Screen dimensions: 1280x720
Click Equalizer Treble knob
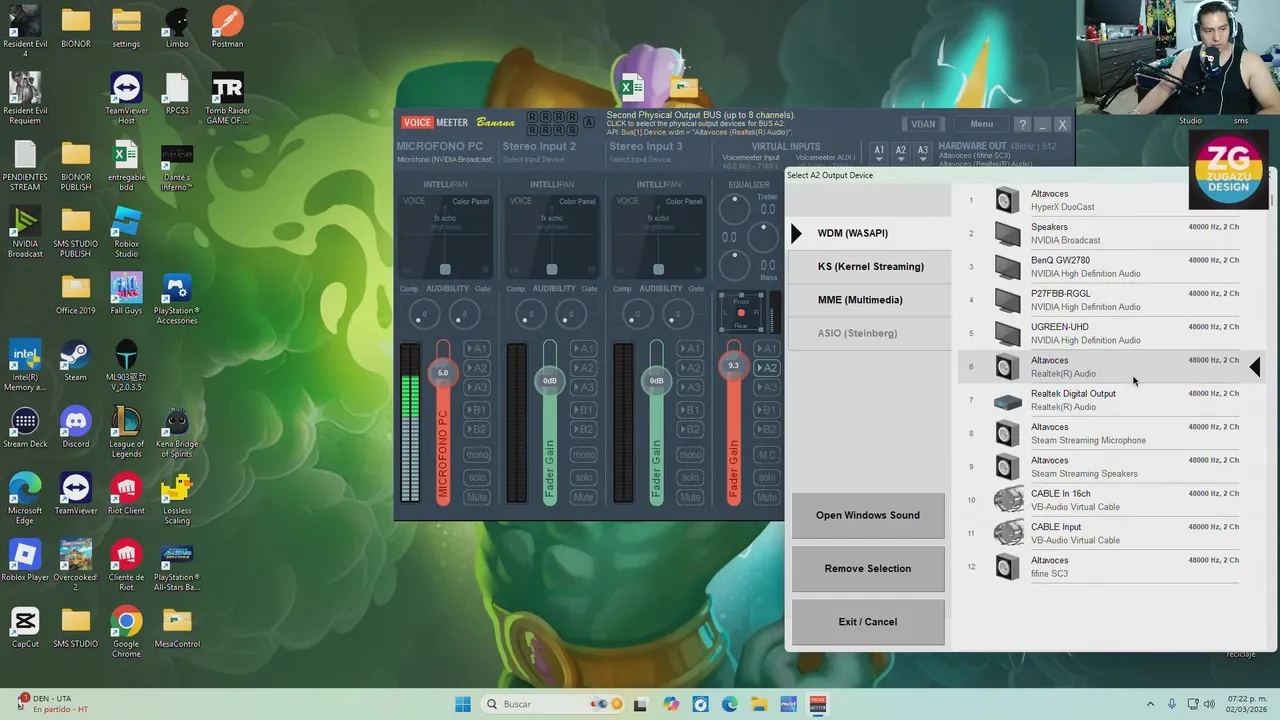[734, 210]
